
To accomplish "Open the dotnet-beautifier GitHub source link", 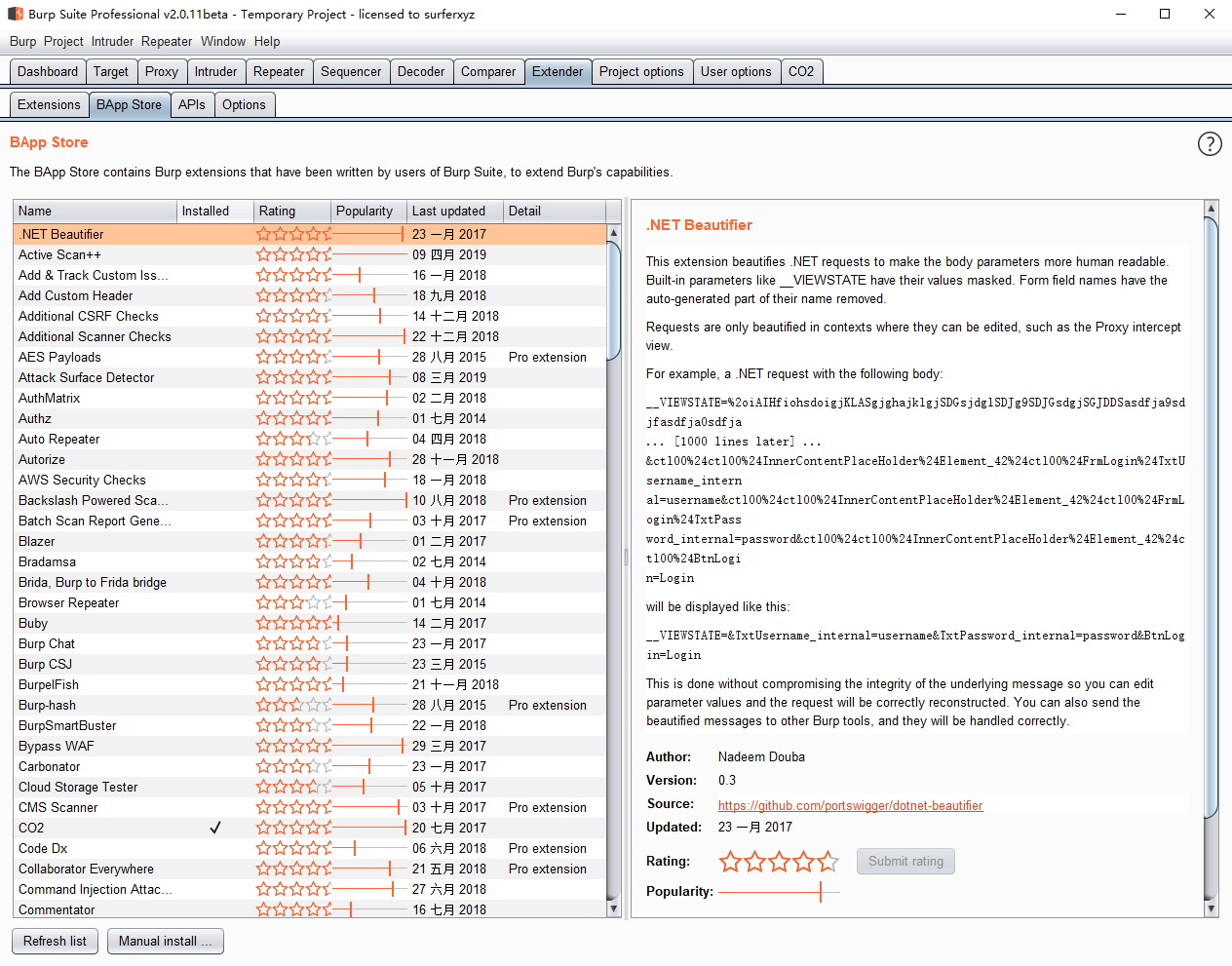I will [850, 805].
